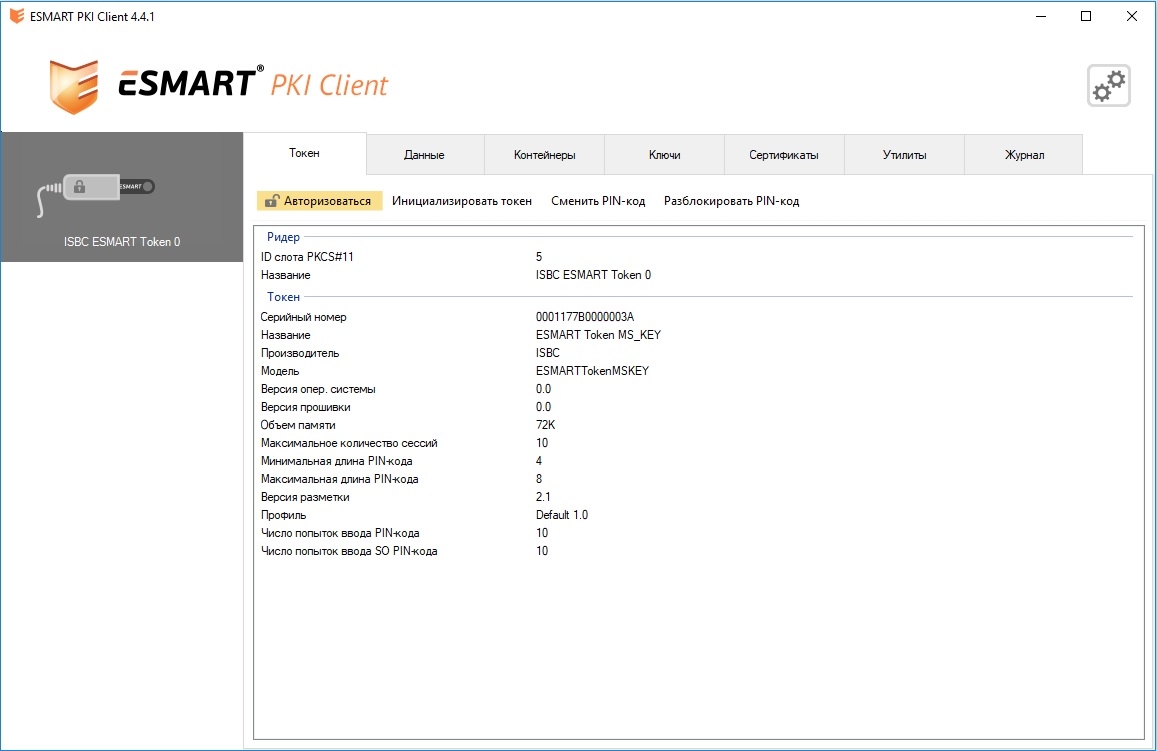This screenshot has height=751, width=1157.
Task: Click the Default 1.0 profile value
Action: [x=562, y=515]
